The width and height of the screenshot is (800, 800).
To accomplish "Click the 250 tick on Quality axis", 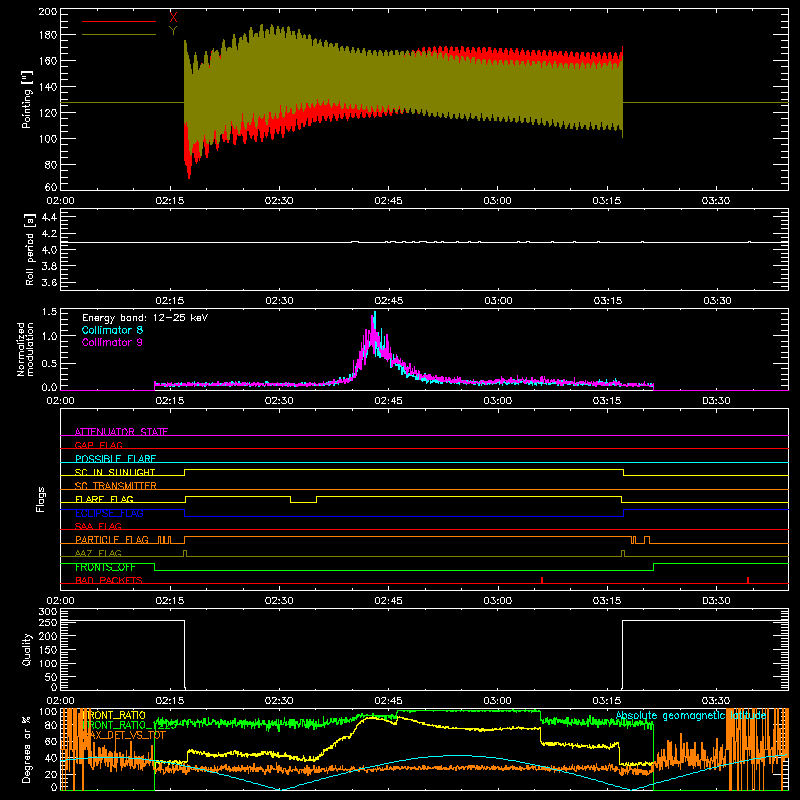I will (48, 622).
